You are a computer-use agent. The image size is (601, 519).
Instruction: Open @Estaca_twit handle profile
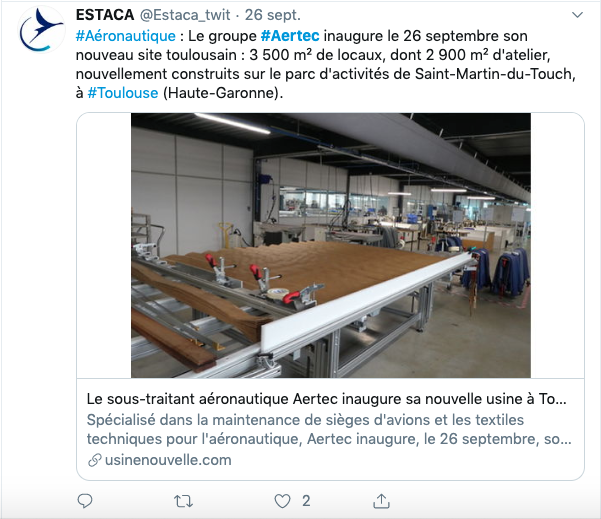pos(185,15)
